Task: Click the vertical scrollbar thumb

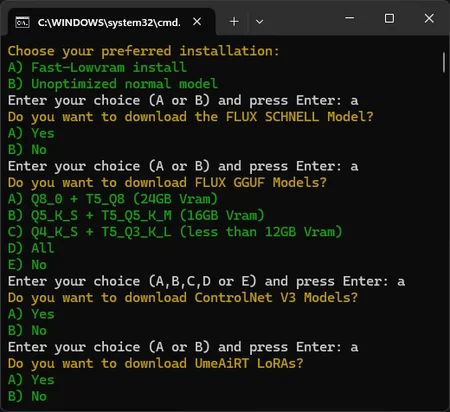Action: (444, 62)
